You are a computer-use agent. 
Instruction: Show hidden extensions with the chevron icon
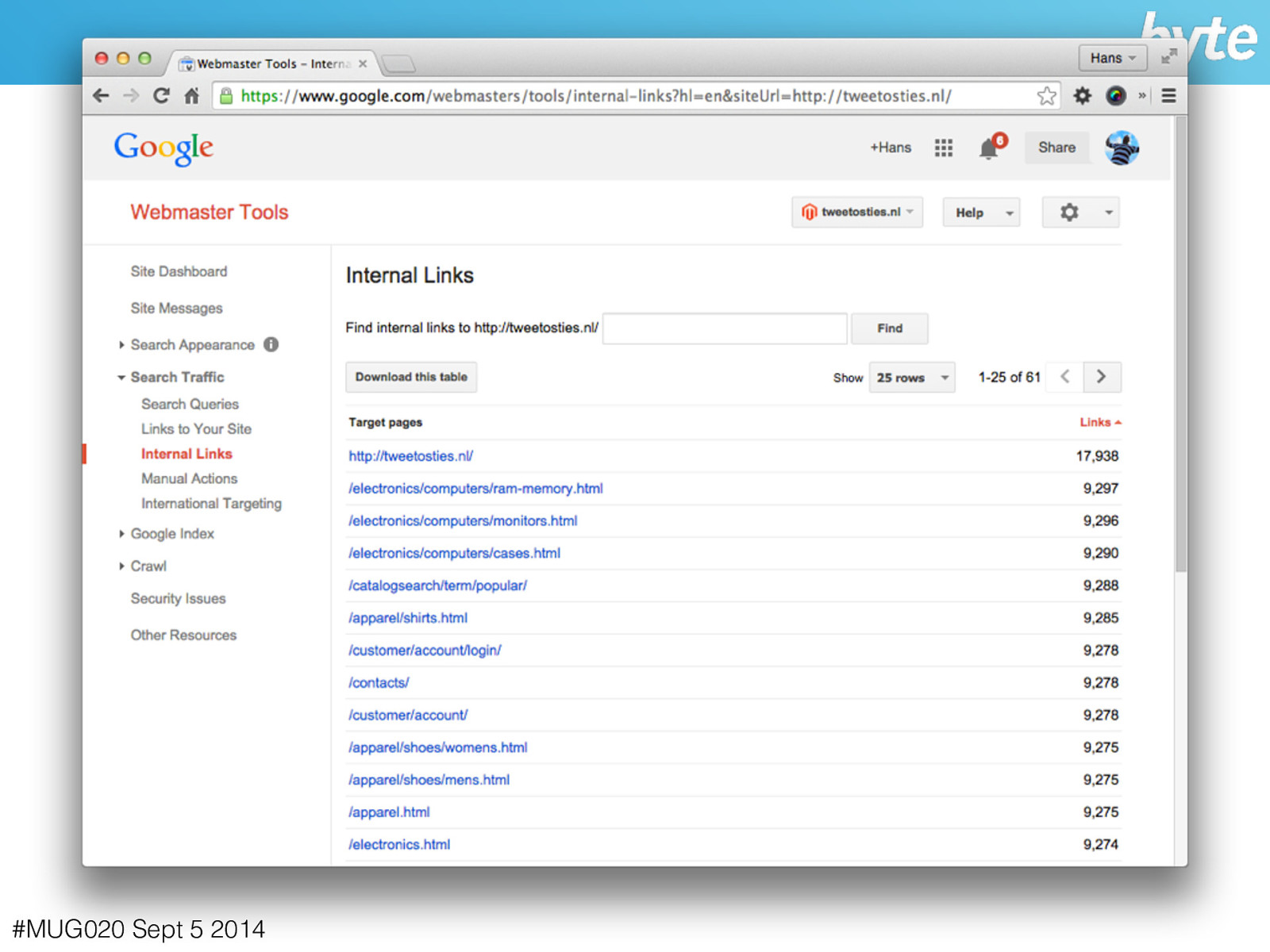(1142, 96)
